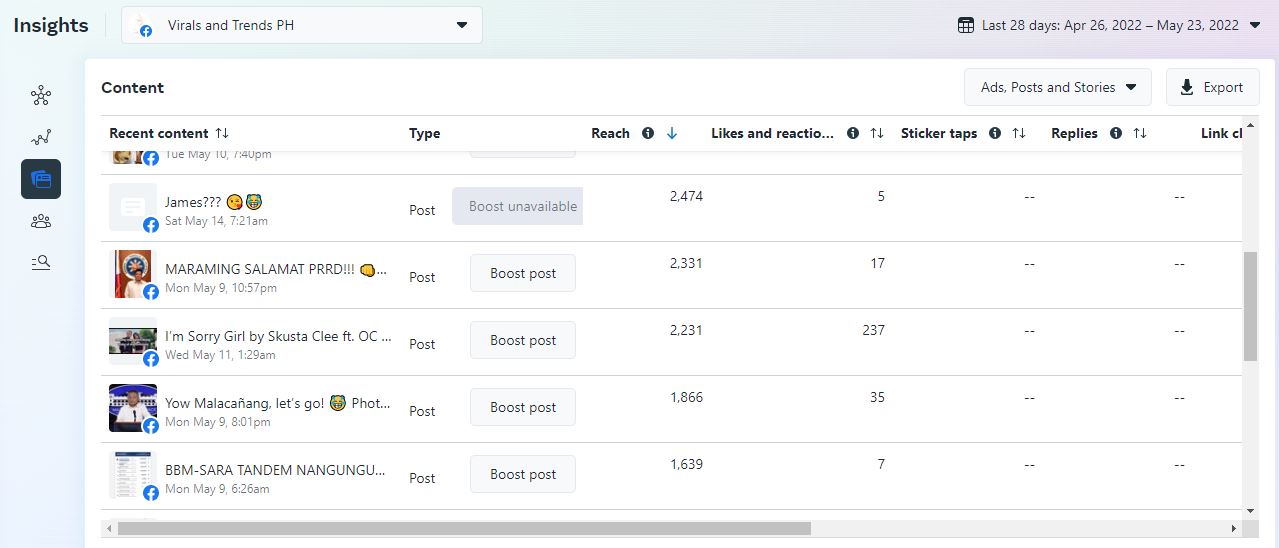Boost the MARAMING SALAMAT PRRD post

(x=522, y=273)
